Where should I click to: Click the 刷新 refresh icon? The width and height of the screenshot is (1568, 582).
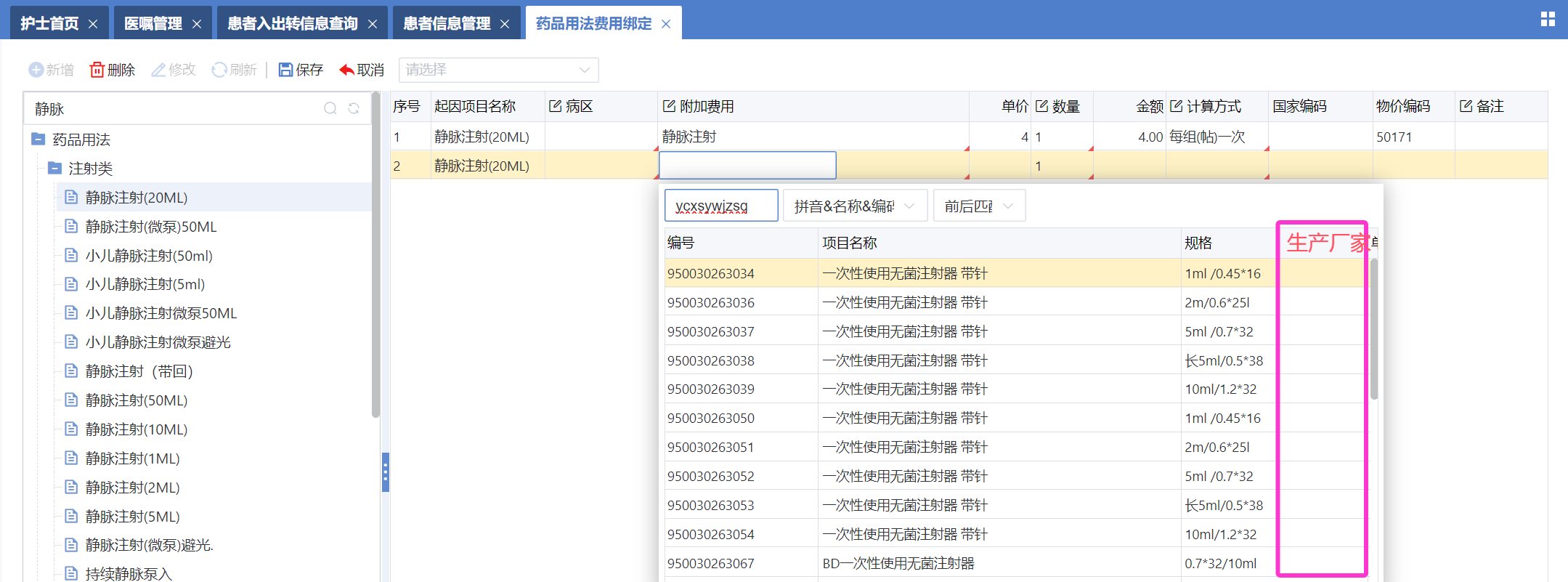pos(219,70)
